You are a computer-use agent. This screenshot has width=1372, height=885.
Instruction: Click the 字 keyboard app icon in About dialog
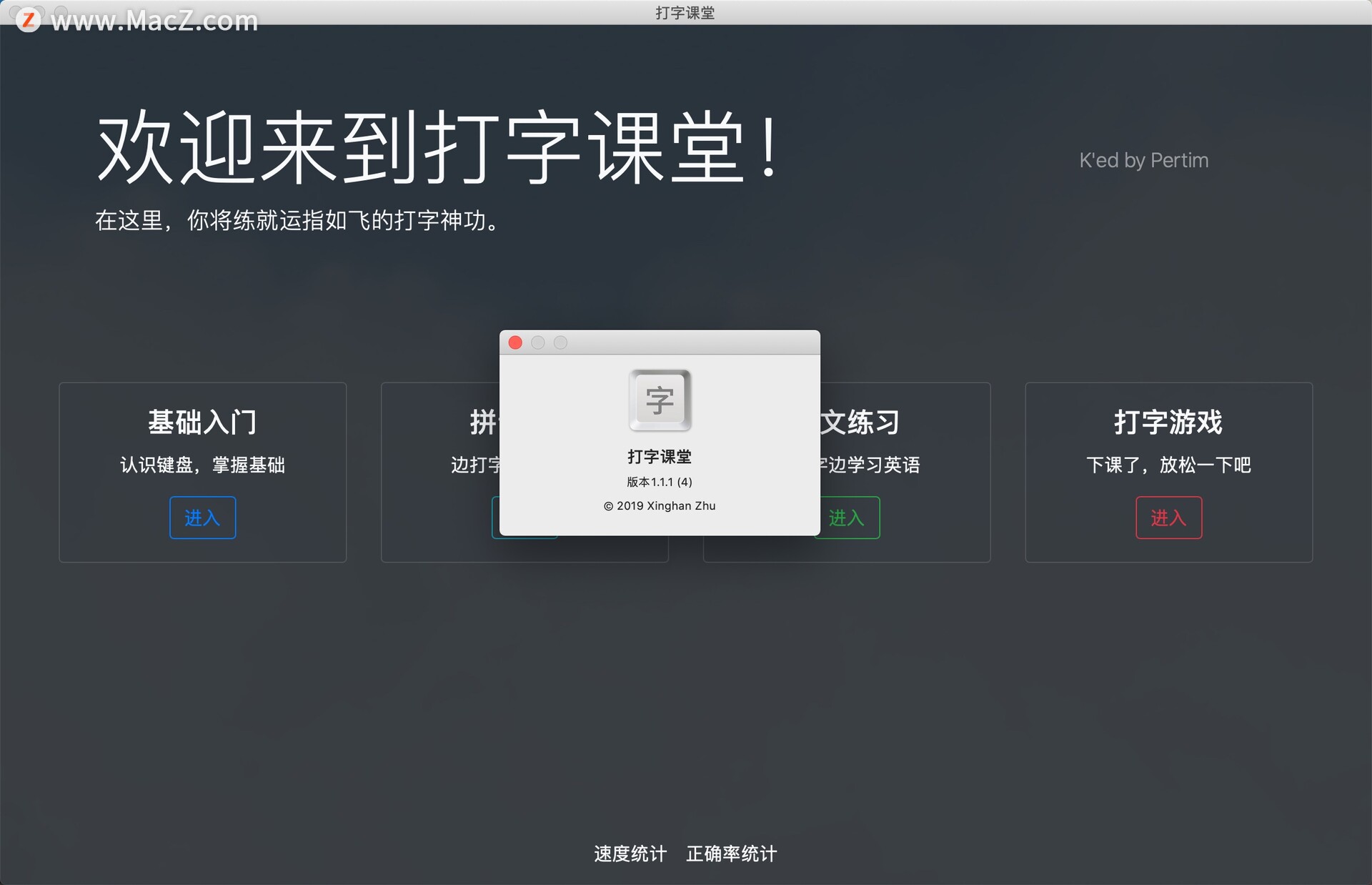click(x=660, y=400)
